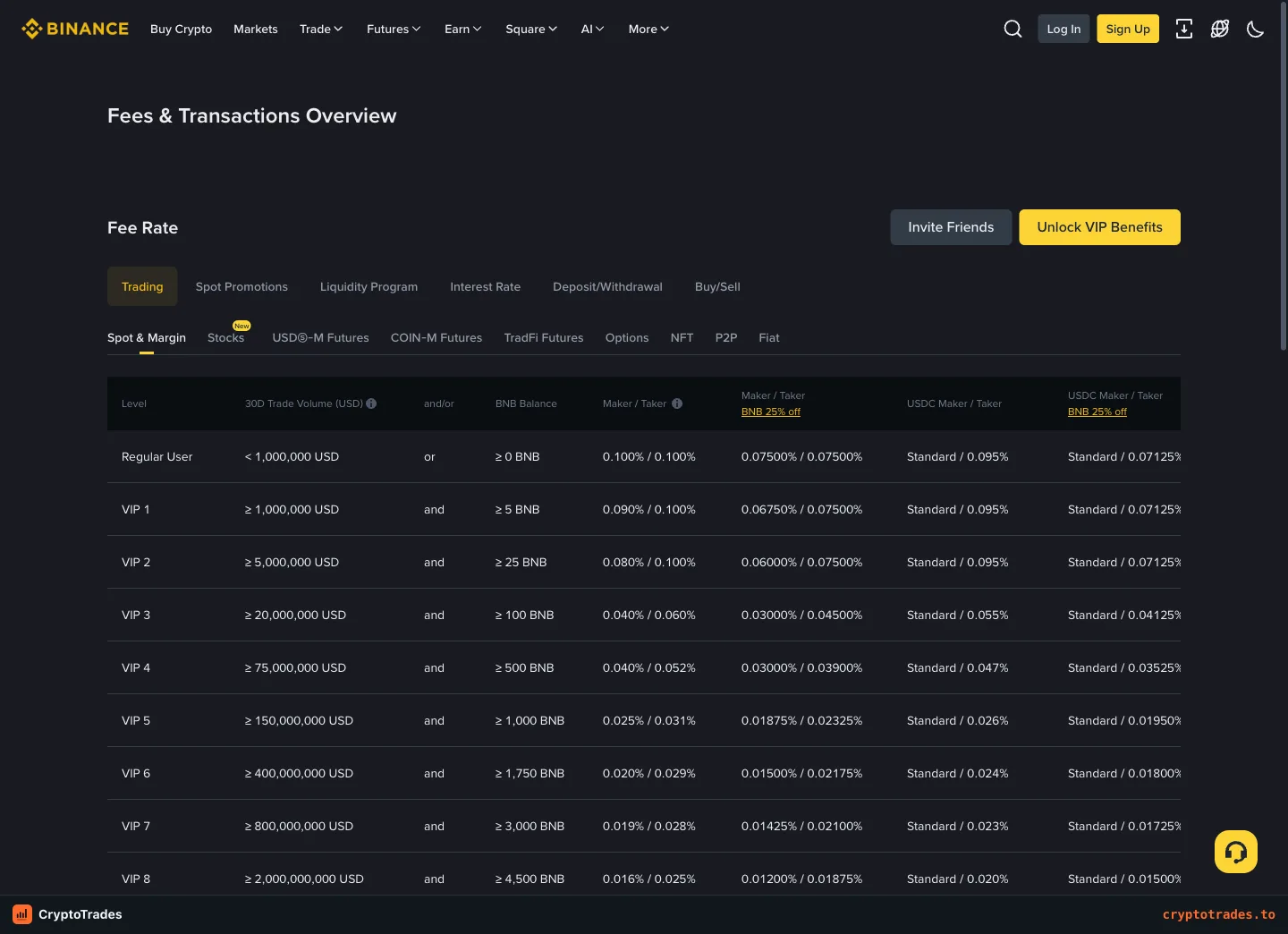Click the '≥ 3,000 BNB' balance cell
The image size is (1288, 934).
pos(530,826)
